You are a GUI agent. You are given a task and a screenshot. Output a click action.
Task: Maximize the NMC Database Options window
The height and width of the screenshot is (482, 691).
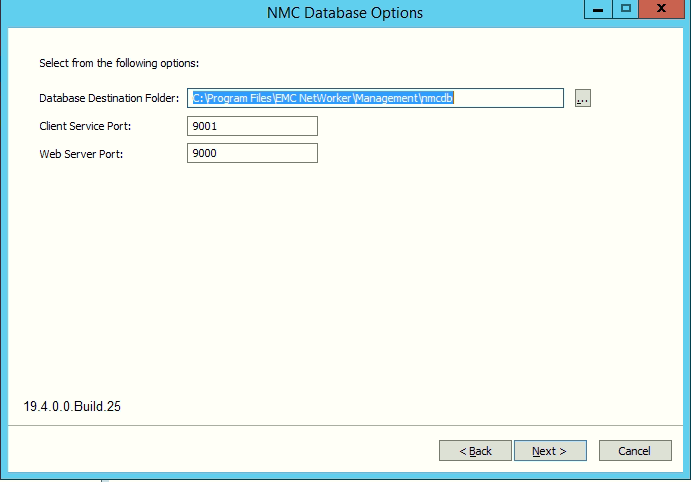click(x=626, y=10)
